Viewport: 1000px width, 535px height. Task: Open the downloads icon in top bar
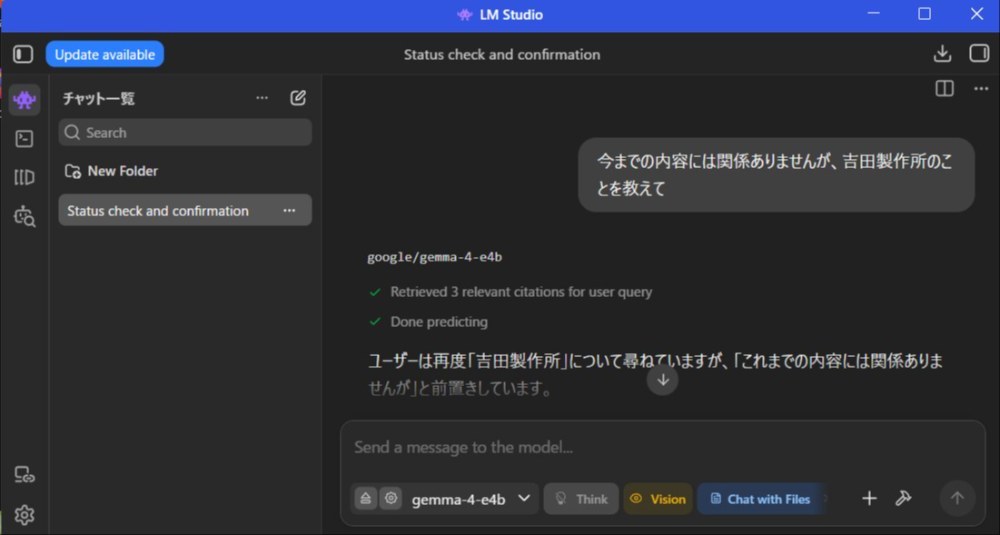coord(942,54)
